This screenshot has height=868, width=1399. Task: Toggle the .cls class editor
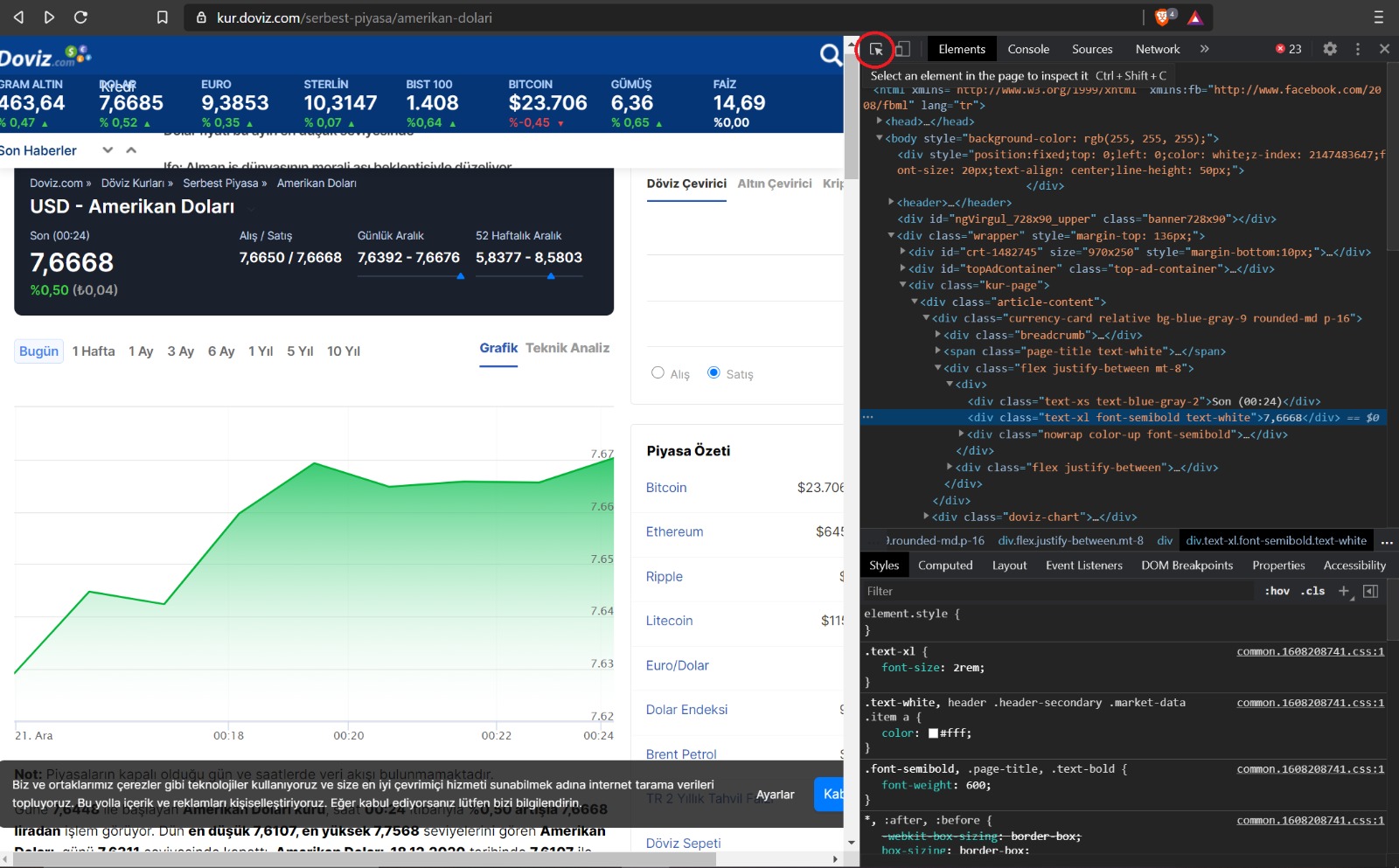click(1312, 592)
